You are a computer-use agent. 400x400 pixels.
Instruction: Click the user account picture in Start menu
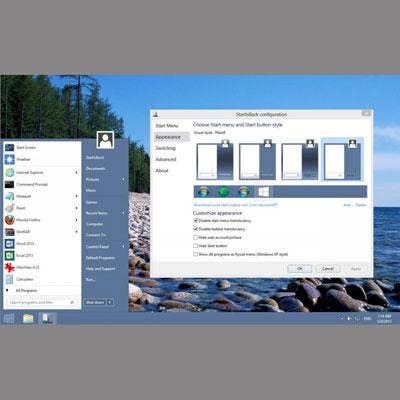tap(105, 140)
